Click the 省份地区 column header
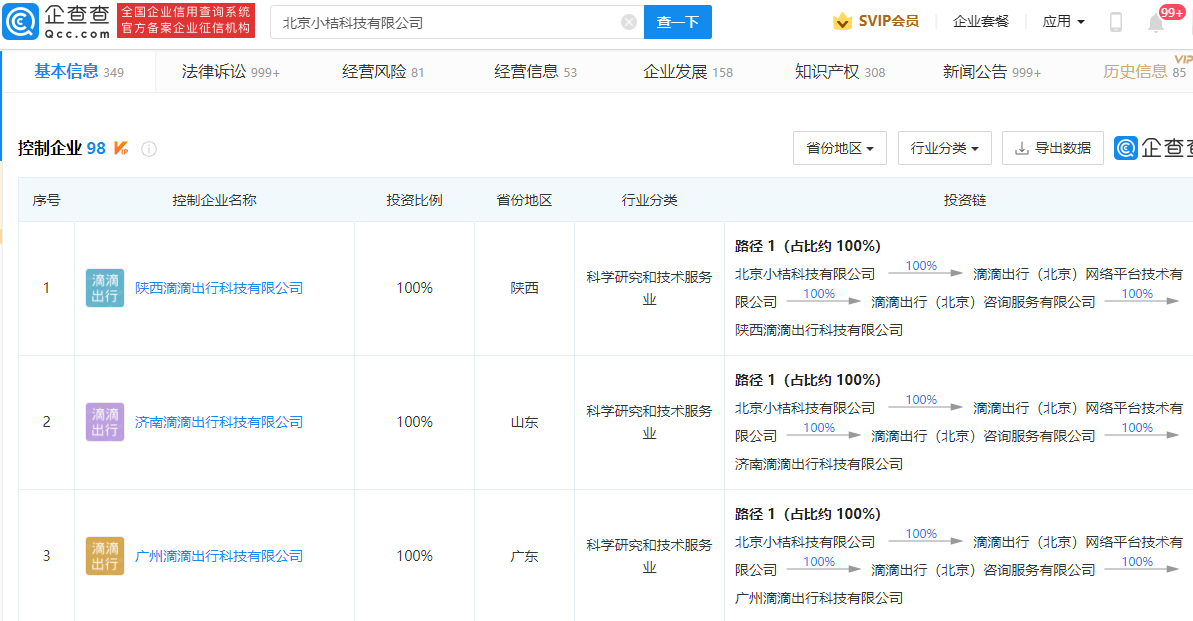Screen dimensions: 1193x621 pos(524,200)
